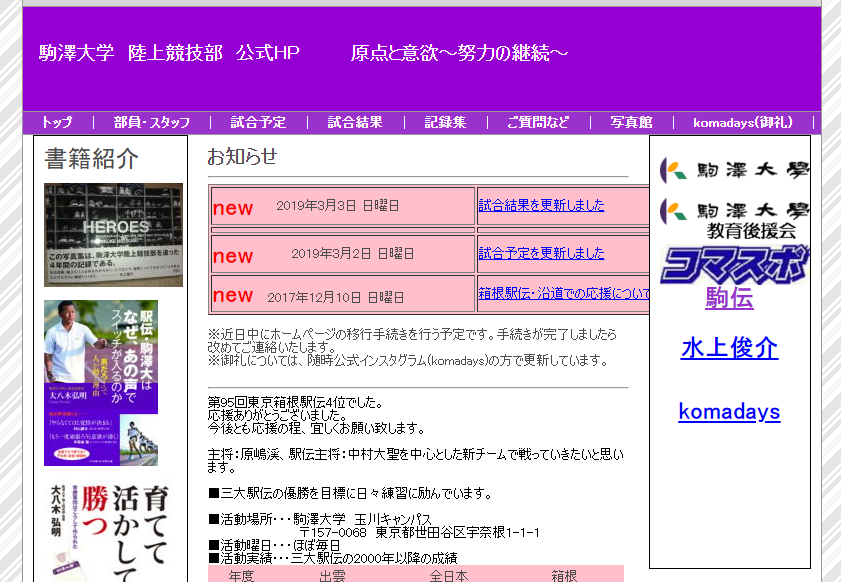Open 育てて活かして勝つ book cover
Image resolution: width=841 pixels, height=582 pixels.
tap(110, 532)
